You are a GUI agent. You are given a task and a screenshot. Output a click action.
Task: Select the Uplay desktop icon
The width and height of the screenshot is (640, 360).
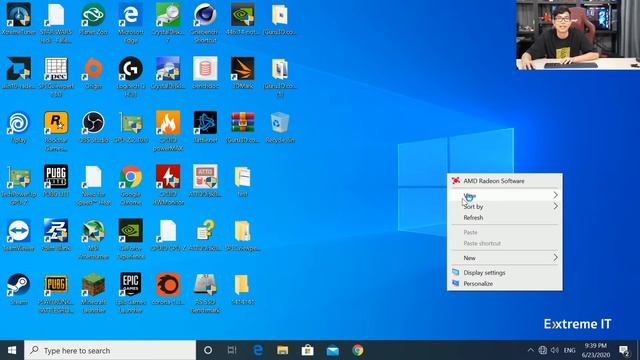click(18, 127)
